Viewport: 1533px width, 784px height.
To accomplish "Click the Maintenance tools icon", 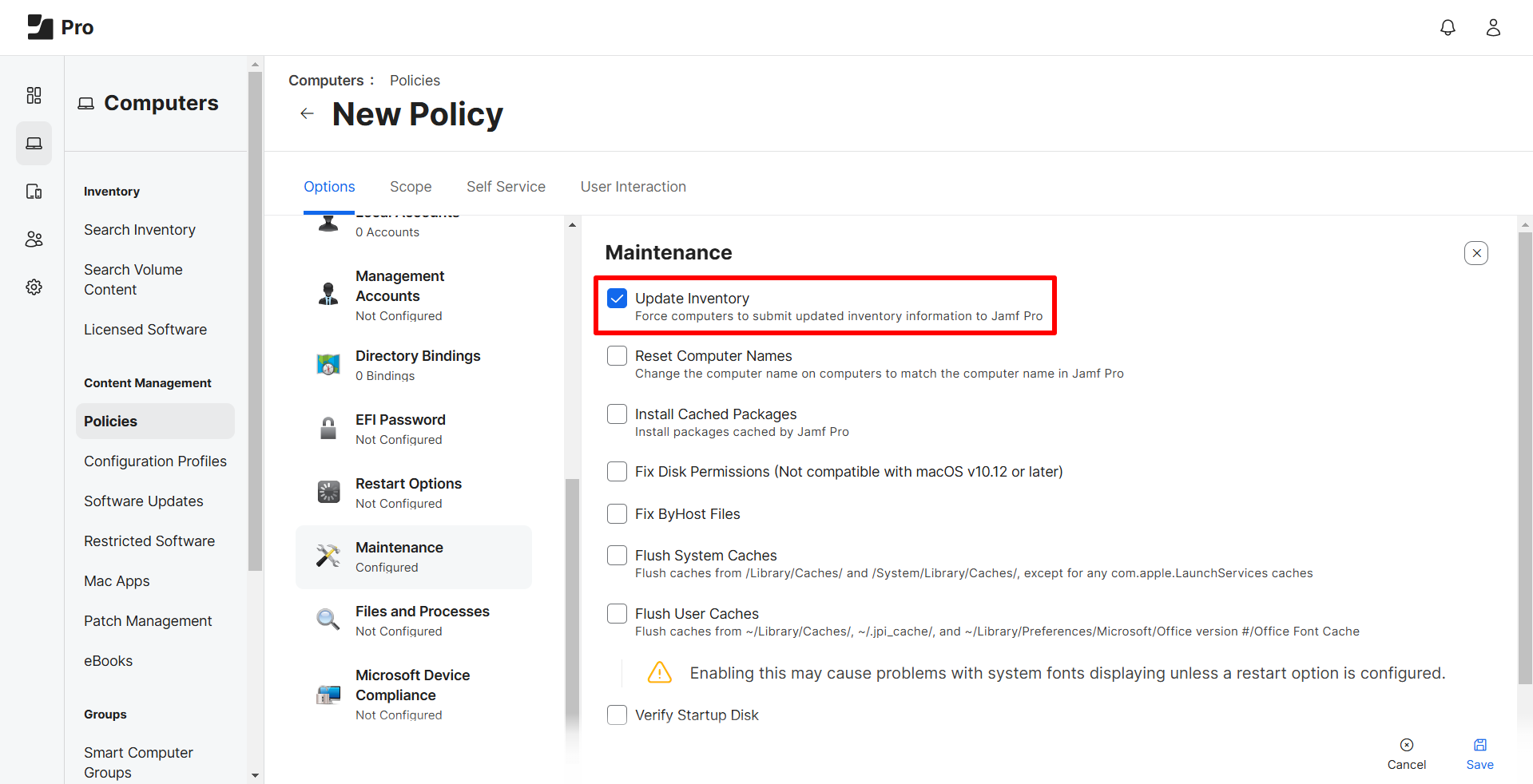I will 328,556.
